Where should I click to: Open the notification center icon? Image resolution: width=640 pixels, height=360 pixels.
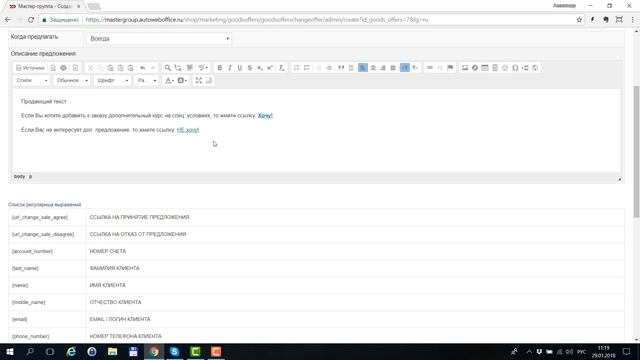coord(627,351)
